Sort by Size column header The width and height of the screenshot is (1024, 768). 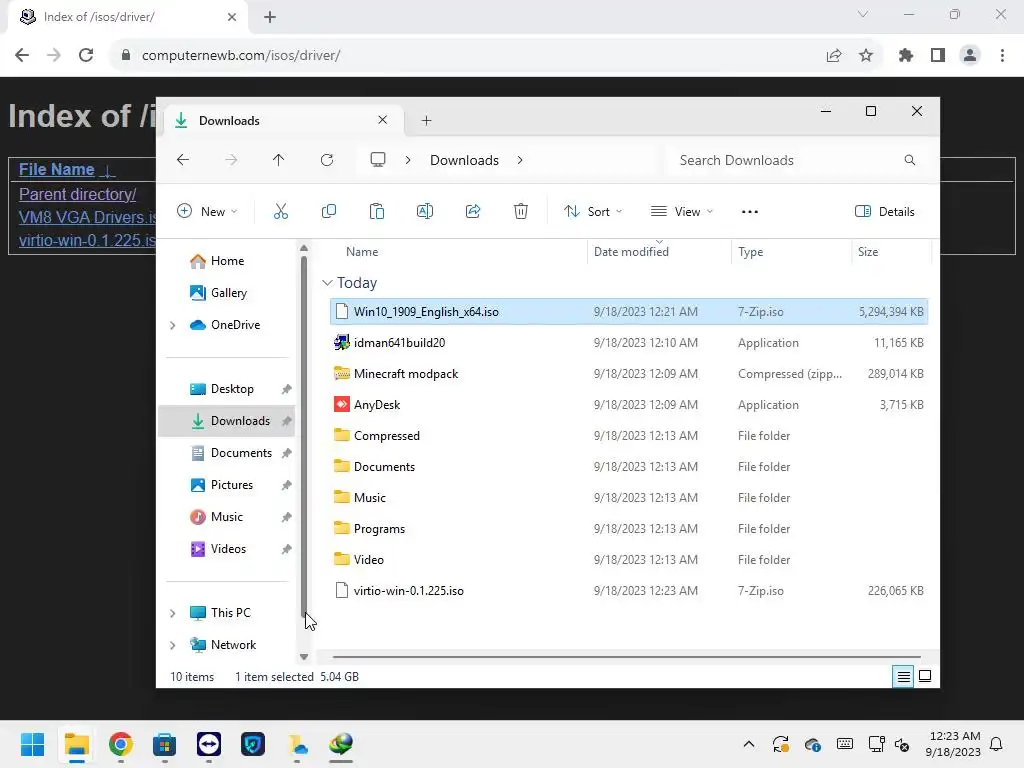[868, 252]
